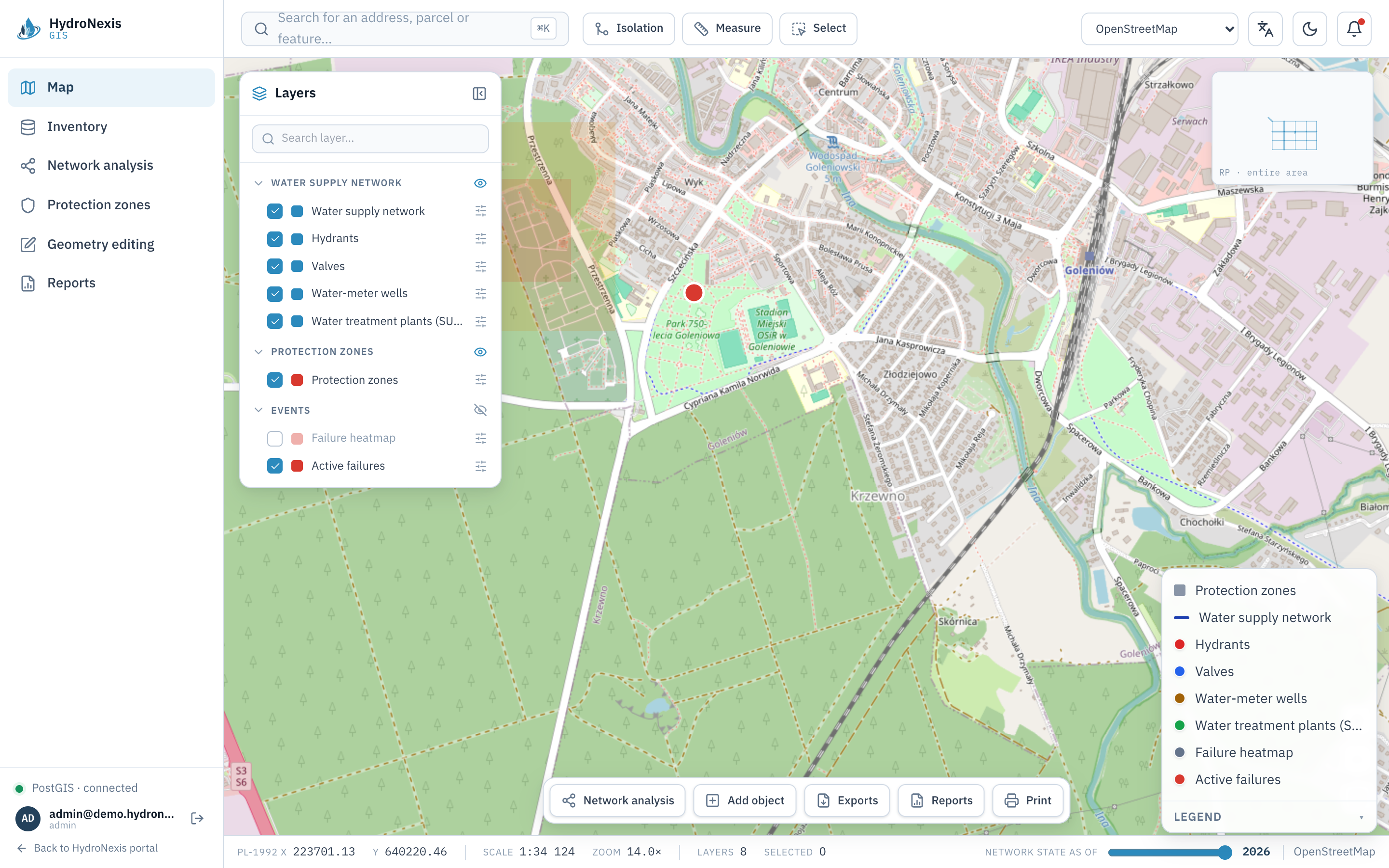This screenshot has width=1389, height=868.
Task: Follow Back to HydroNexis portal link
Action: pyautogui.click(x=87, y=848)
